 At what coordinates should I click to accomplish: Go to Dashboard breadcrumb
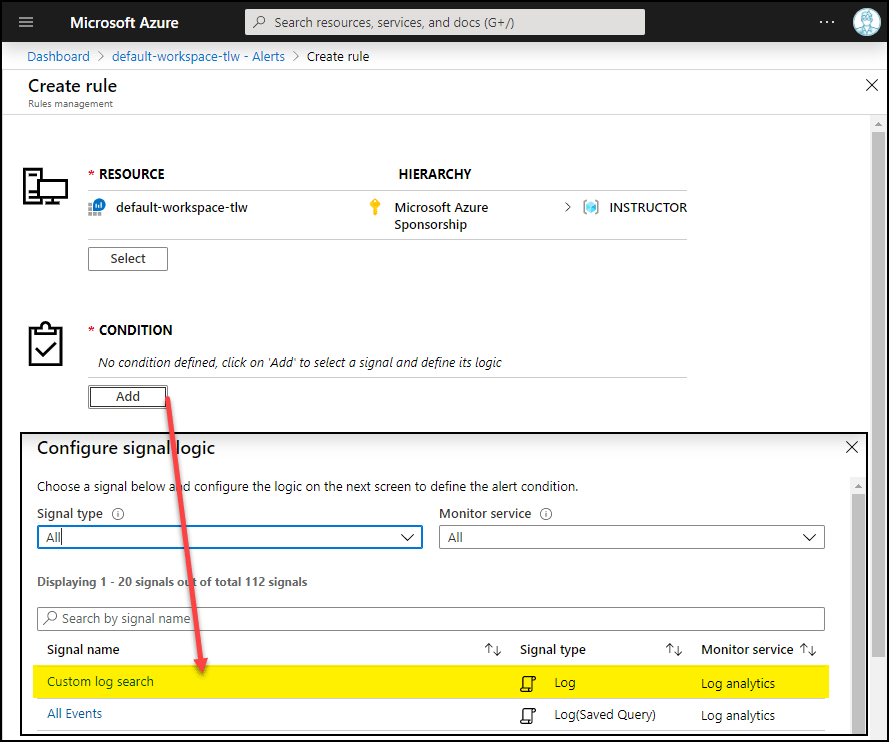[58, 57]
